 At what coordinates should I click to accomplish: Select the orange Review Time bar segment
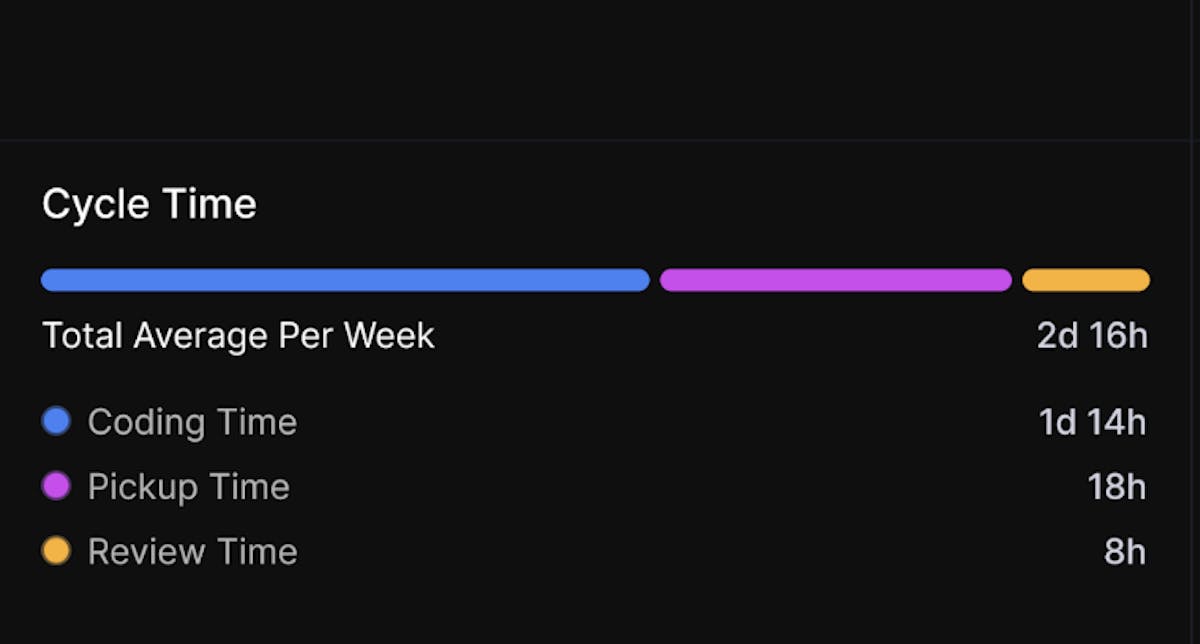[1086, 280]
